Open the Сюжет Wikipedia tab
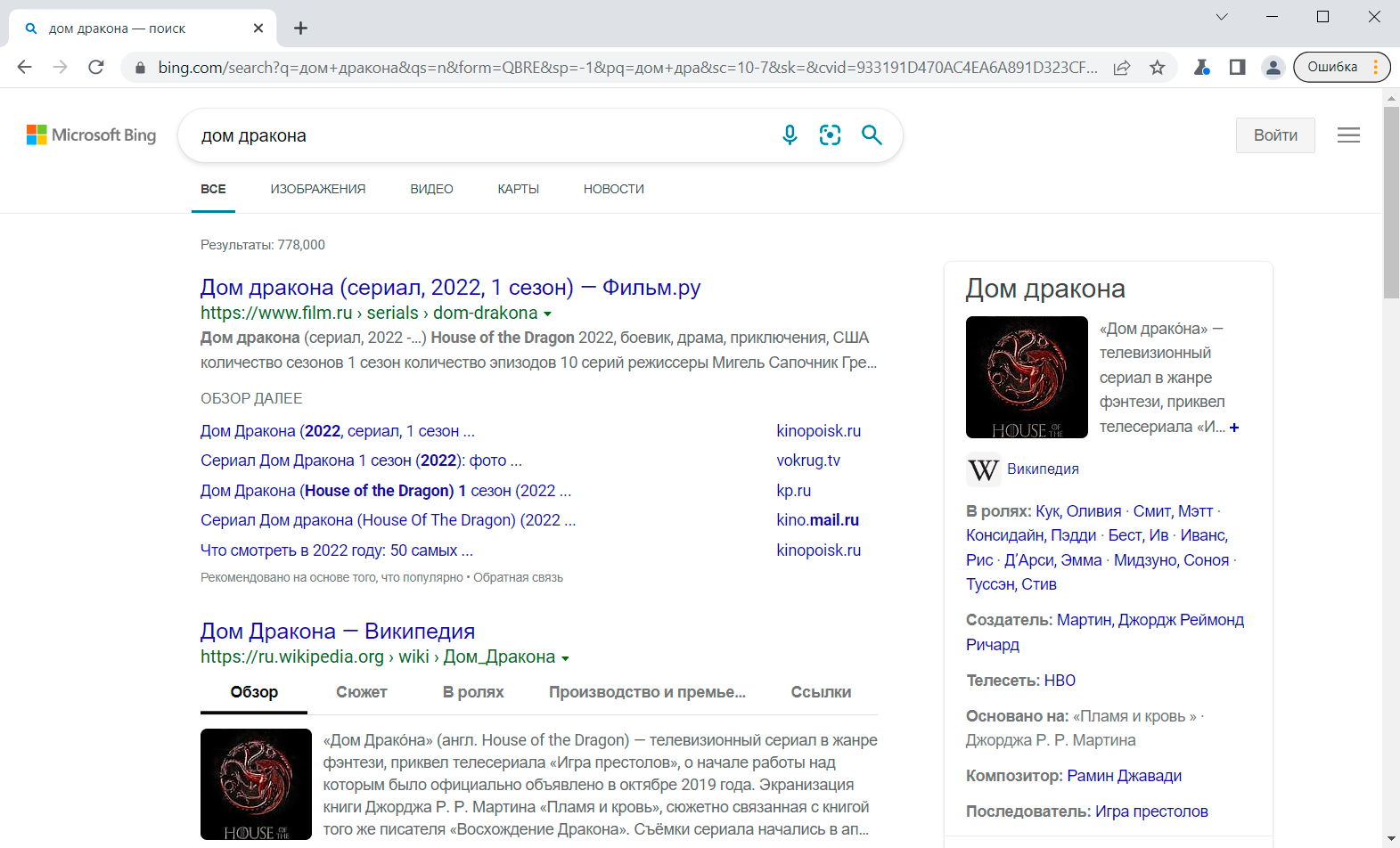This screenshot has width=1400, height=848. (362, 692)
